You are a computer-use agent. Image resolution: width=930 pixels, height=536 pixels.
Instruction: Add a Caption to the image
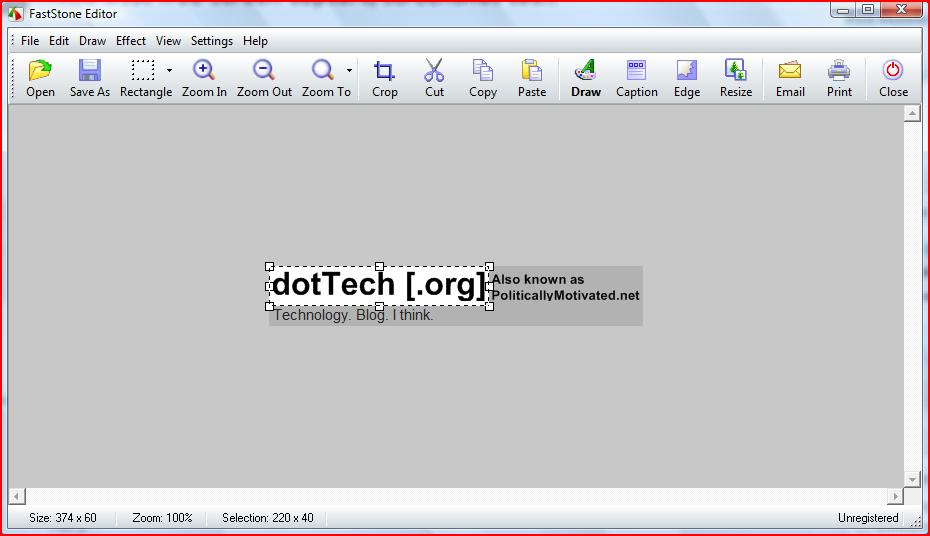(x=636, y=72)
